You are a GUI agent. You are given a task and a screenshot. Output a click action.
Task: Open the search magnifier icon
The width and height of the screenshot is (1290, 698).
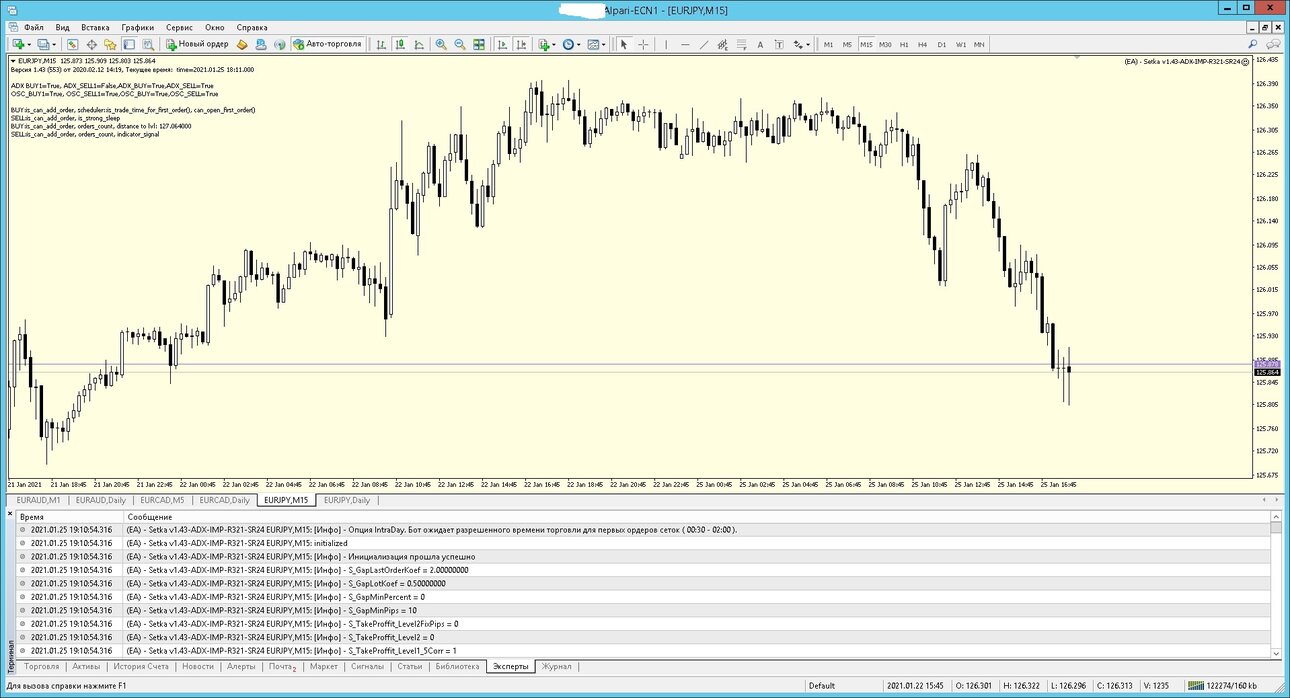click(x=1252, y=44)
